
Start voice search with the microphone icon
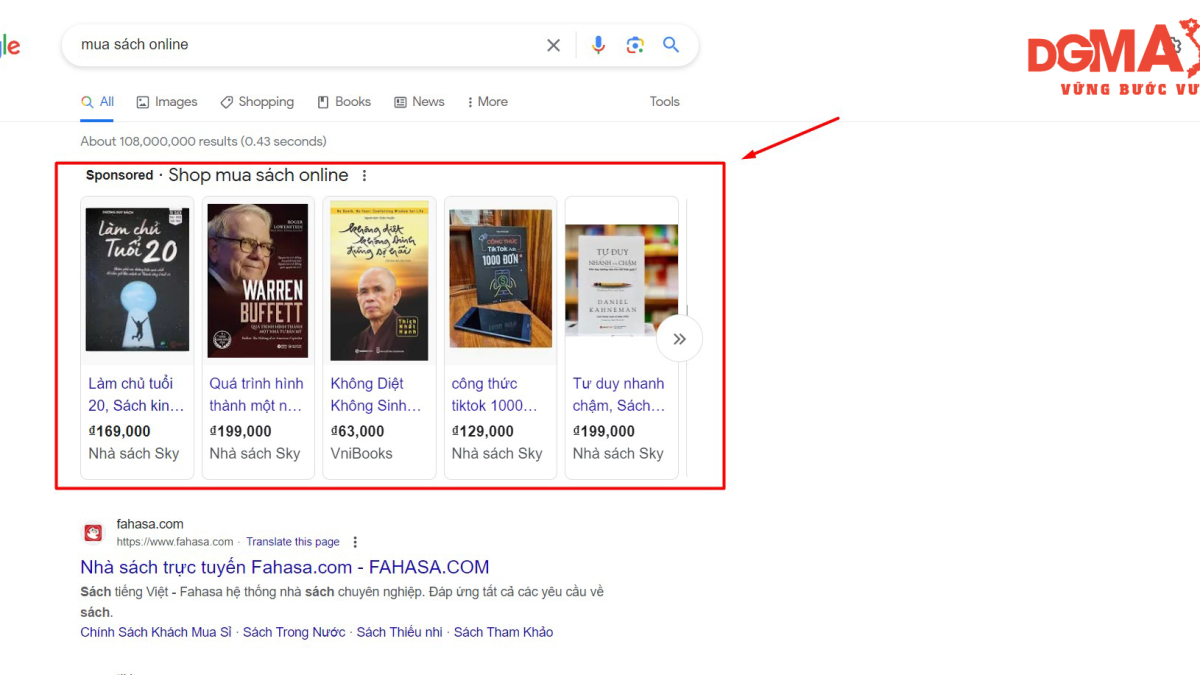click(x=598, y=45)
